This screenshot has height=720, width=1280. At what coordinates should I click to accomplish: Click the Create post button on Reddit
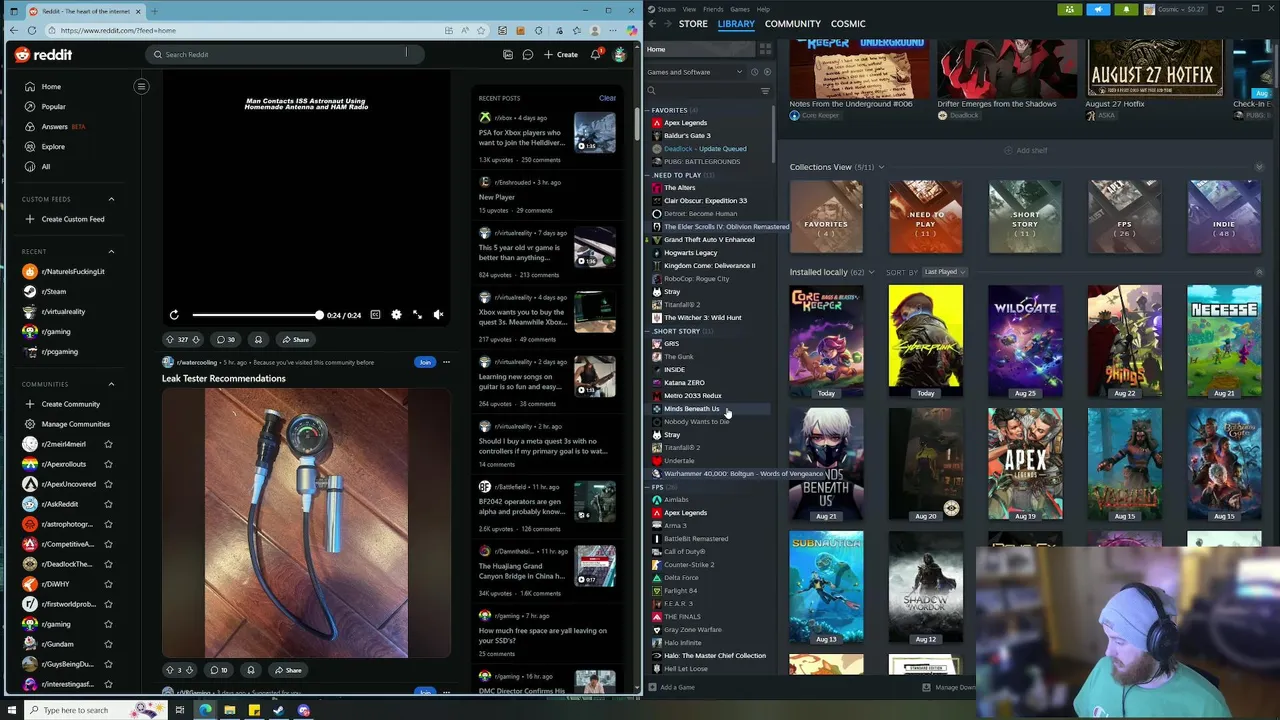561,55
